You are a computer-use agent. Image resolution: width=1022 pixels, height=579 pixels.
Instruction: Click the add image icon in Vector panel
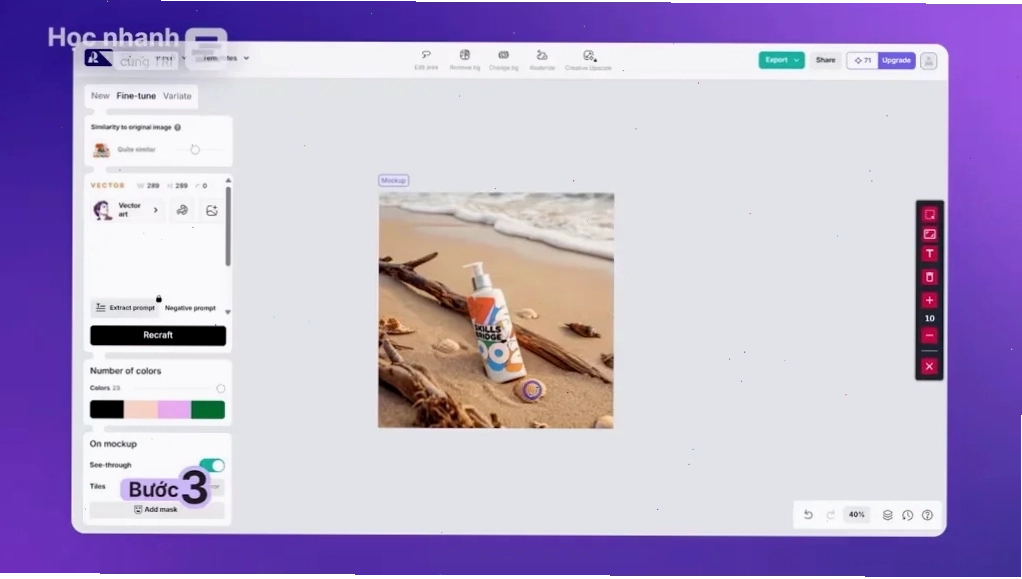tap(212, 210)
